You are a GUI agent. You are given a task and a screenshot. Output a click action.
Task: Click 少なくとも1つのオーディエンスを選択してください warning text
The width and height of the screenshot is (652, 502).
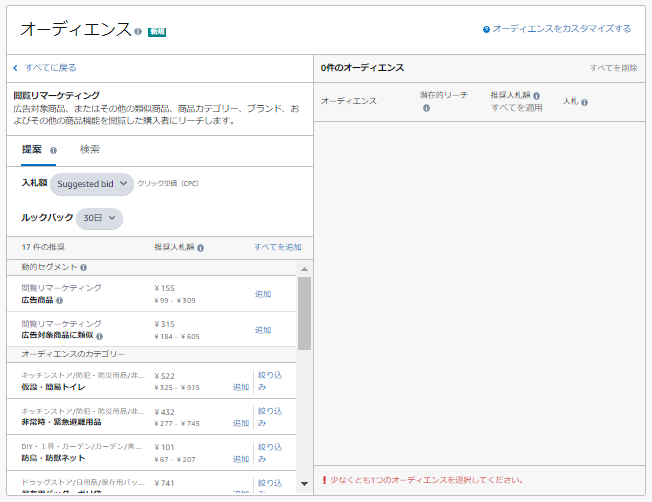[x=427, y=480]
